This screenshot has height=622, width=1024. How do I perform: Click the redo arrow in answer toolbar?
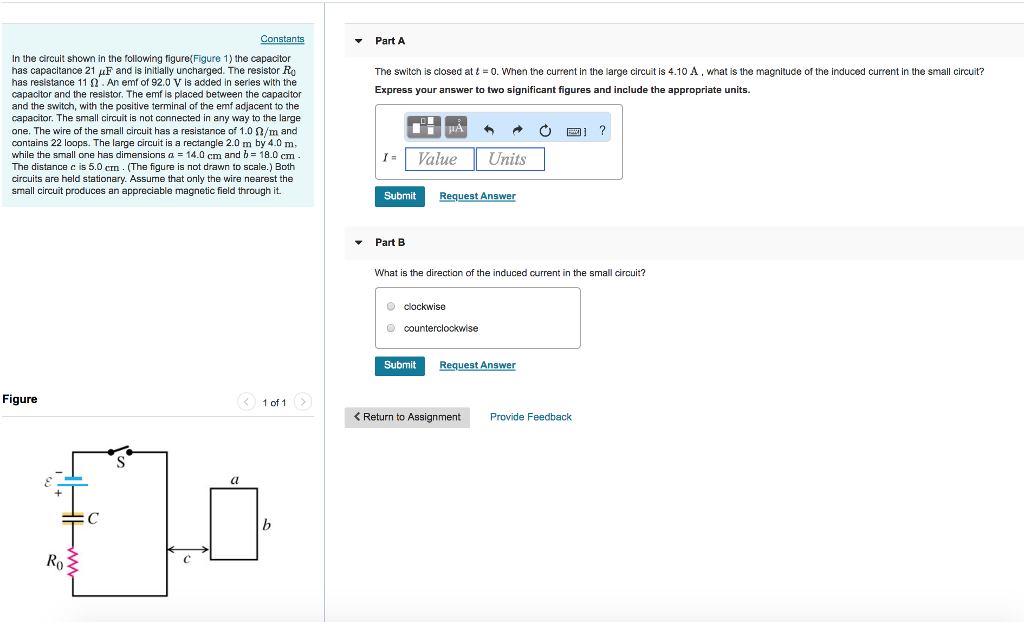(517, 128)
